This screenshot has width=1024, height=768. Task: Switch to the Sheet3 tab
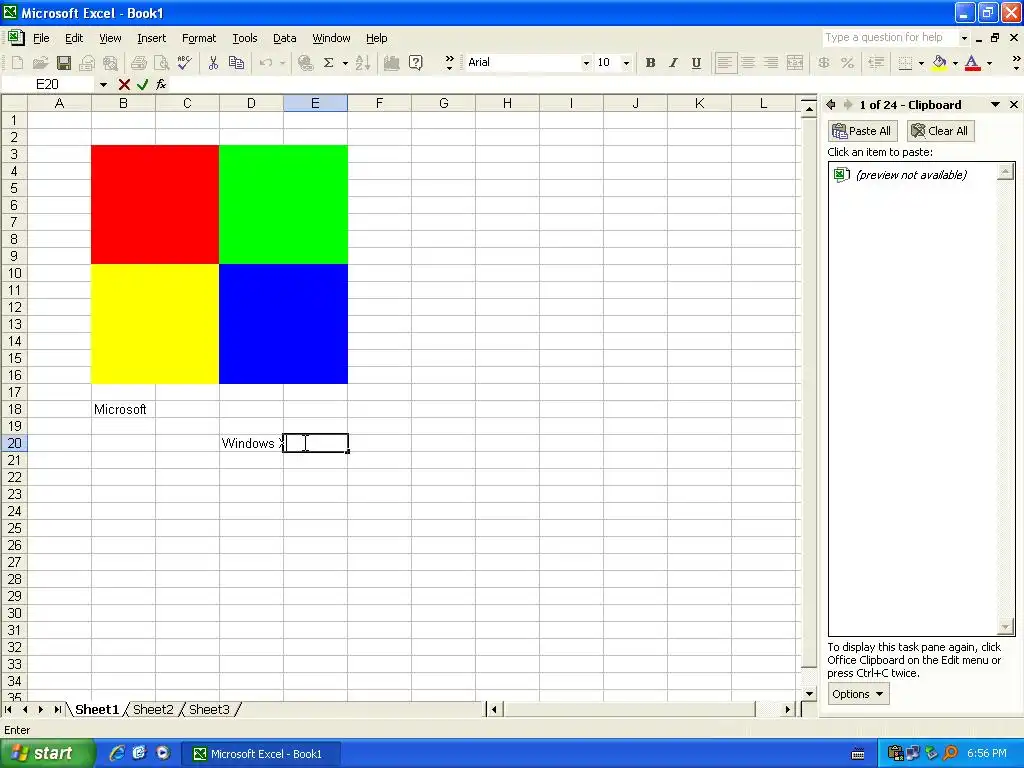[x=210, y=709]
